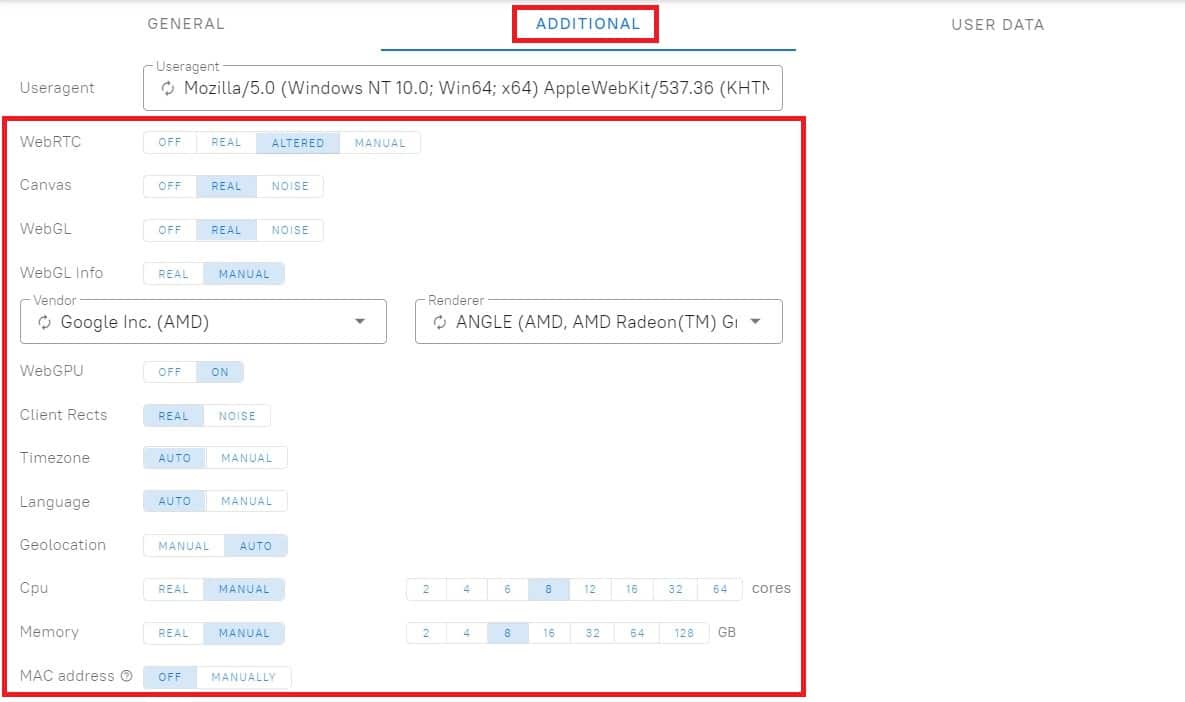The height and width of the screenshot is (702, 1185).
Task: Set MAC address to MANUALLY
Action: [x=243, y=677]
